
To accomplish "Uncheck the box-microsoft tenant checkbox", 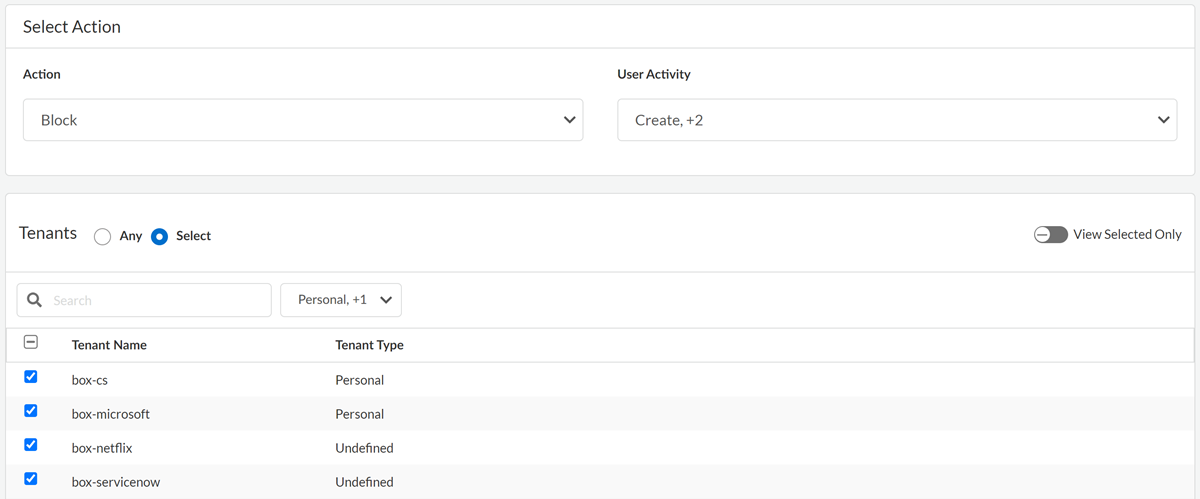I will [x=31, y=411].
